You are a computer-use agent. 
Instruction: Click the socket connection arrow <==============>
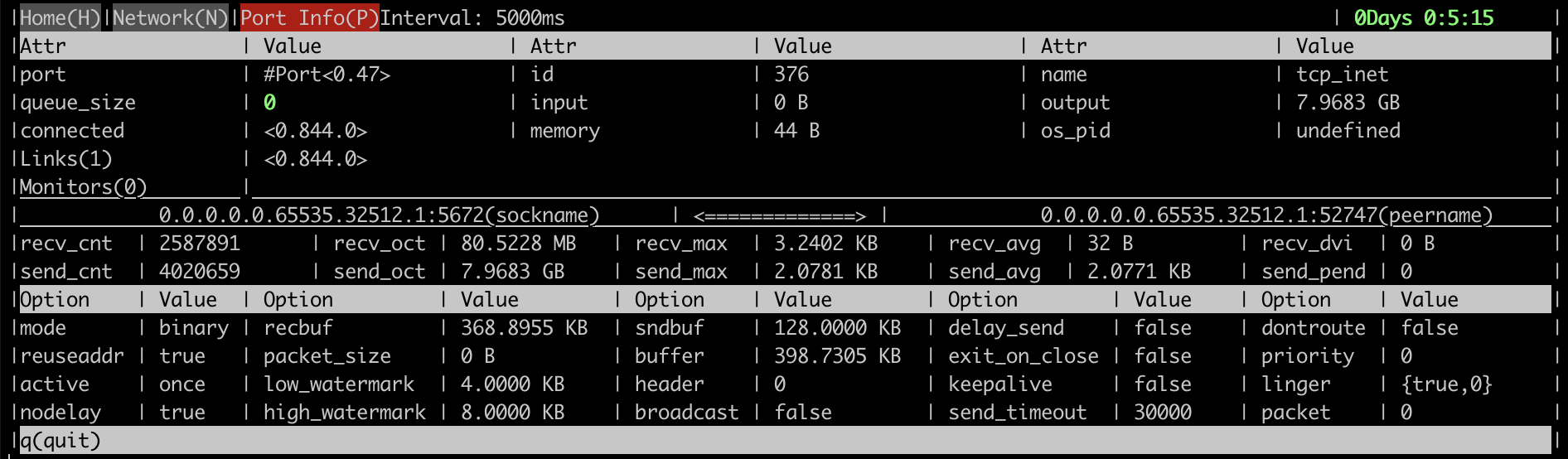coord(779,216)
